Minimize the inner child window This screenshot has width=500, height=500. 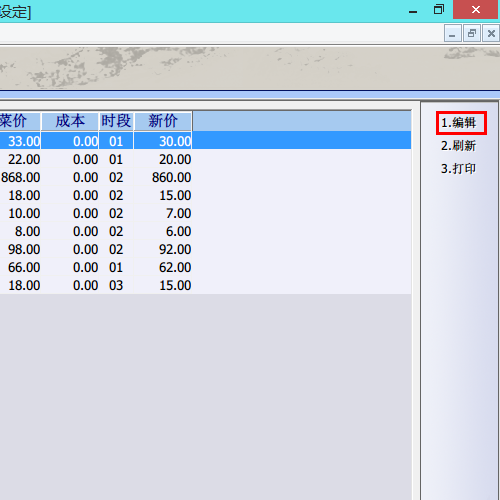452,33
